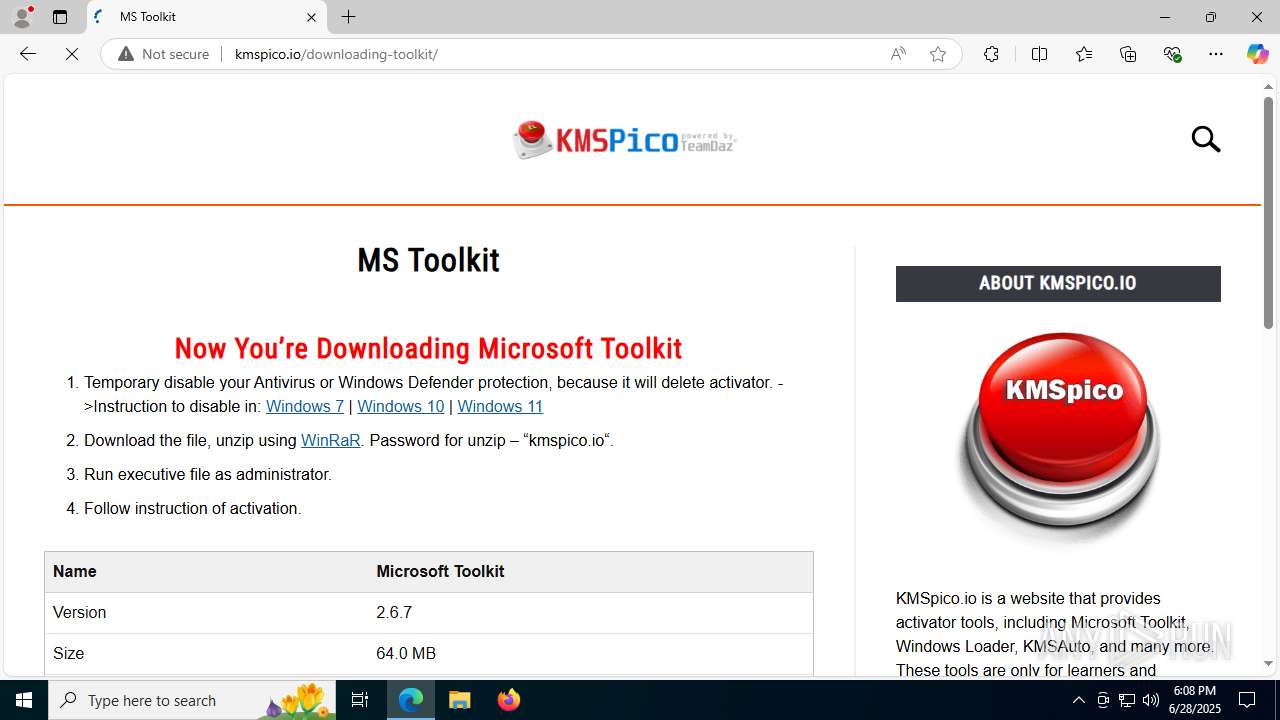The height and width of the screenshot is (720, 1280).
Task: Open the Windows 7 disable instructions link
Action: (x=305, y=406)
